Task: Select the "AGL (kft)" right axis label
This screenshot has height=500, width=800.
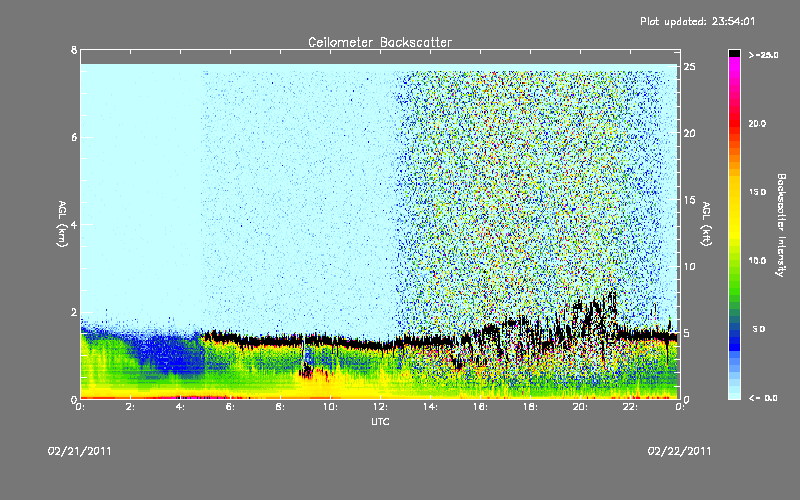Action: 706,224
